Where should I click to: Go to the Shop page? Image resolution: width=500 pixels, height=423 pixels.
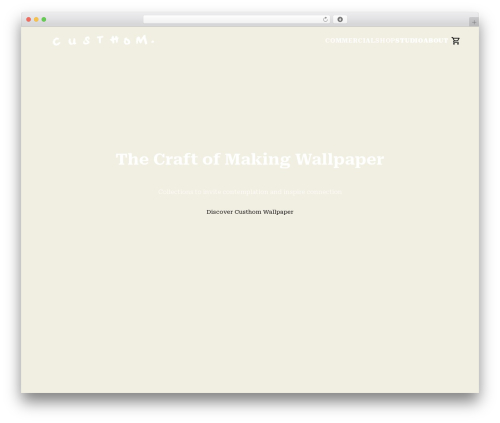coord(385,41)
